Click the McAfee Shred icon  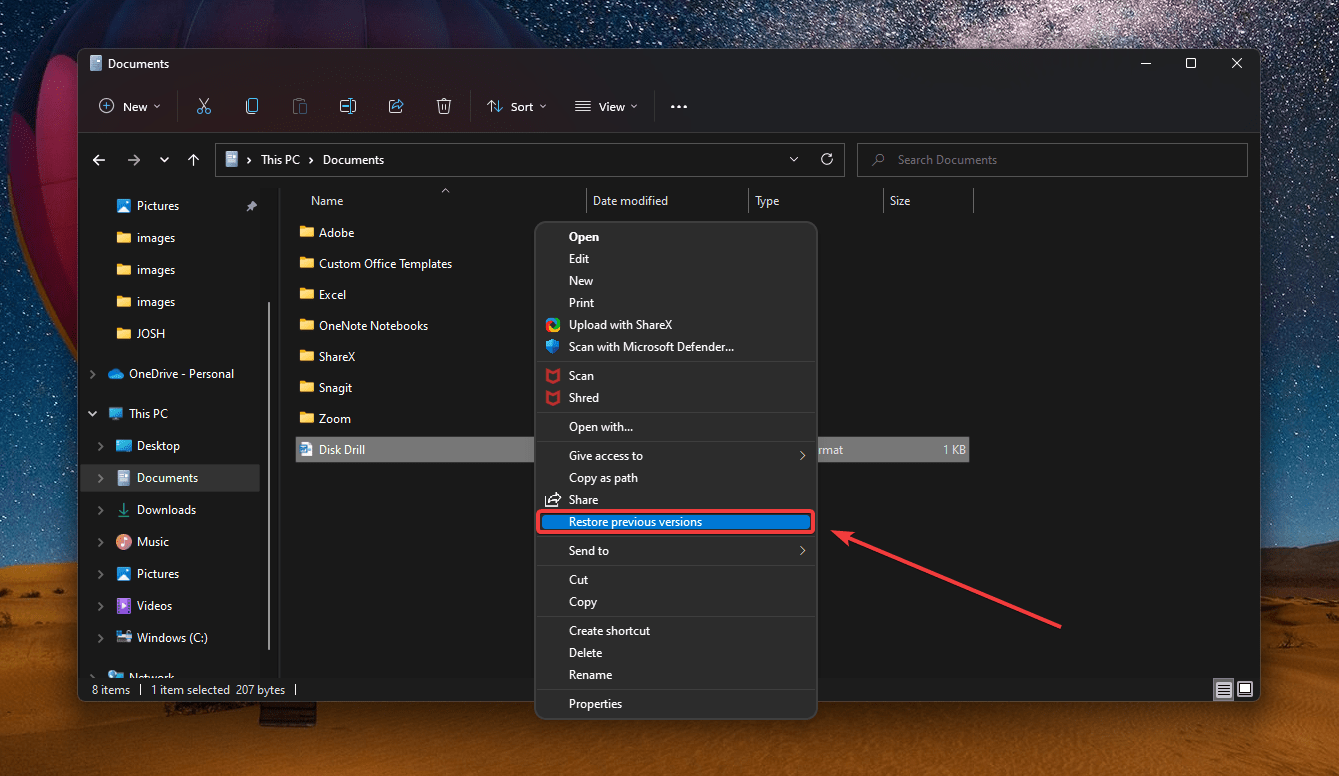click(552, 398)
